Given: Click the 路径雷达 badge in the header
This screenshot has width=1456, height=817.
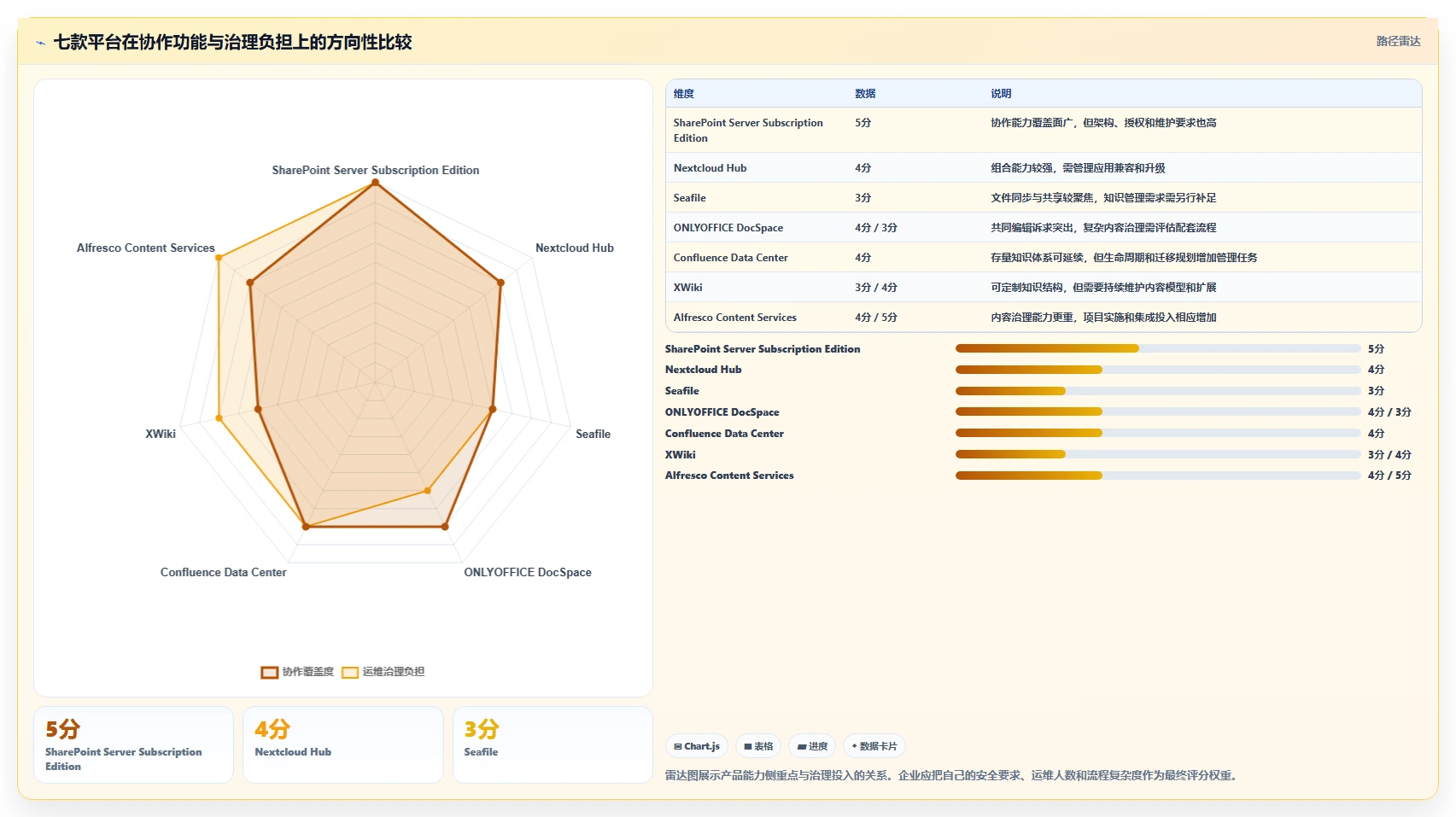Looking at the screenshot, I should pos(1398,41).
